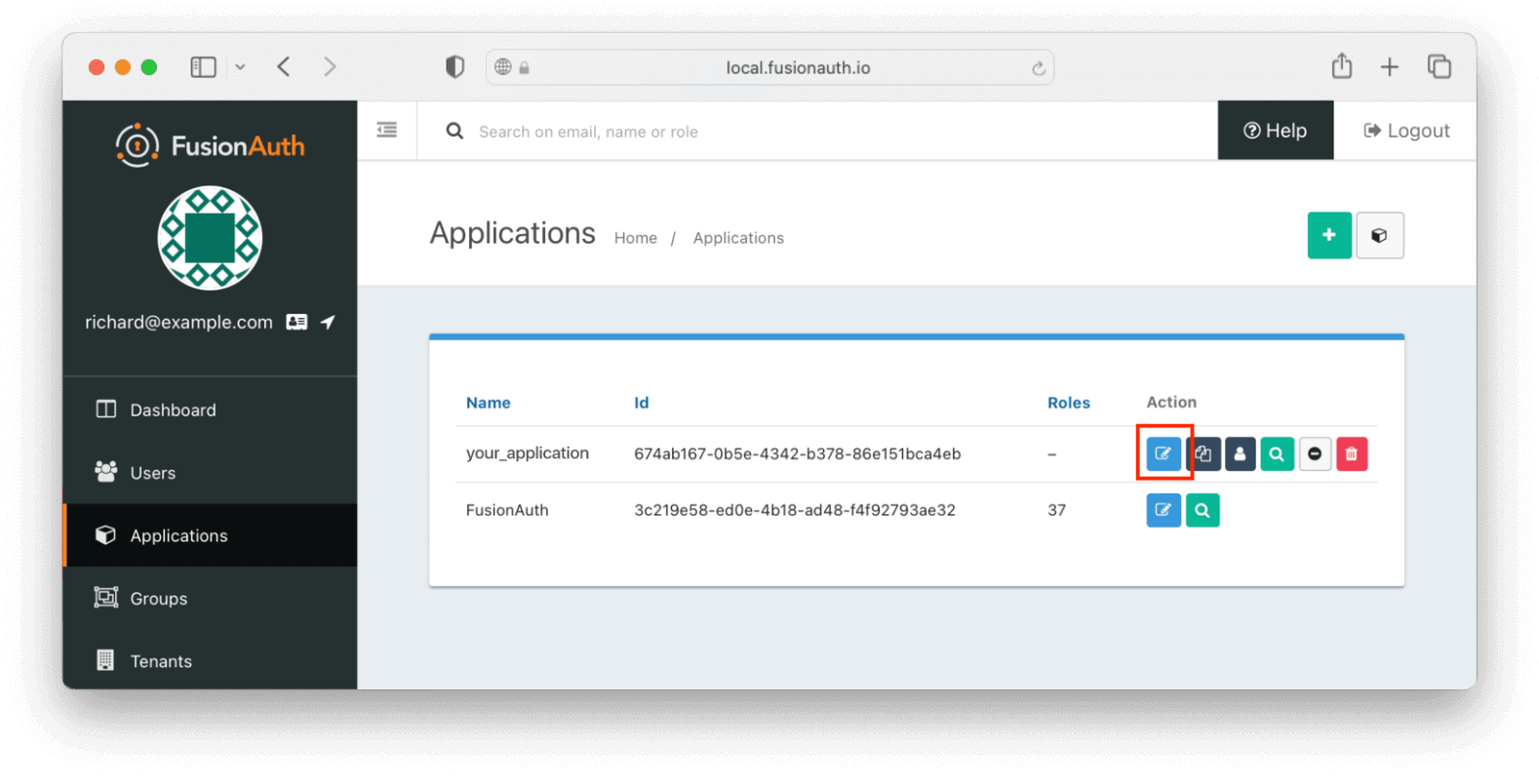Reload the page in Safari

pos(1038,68)
